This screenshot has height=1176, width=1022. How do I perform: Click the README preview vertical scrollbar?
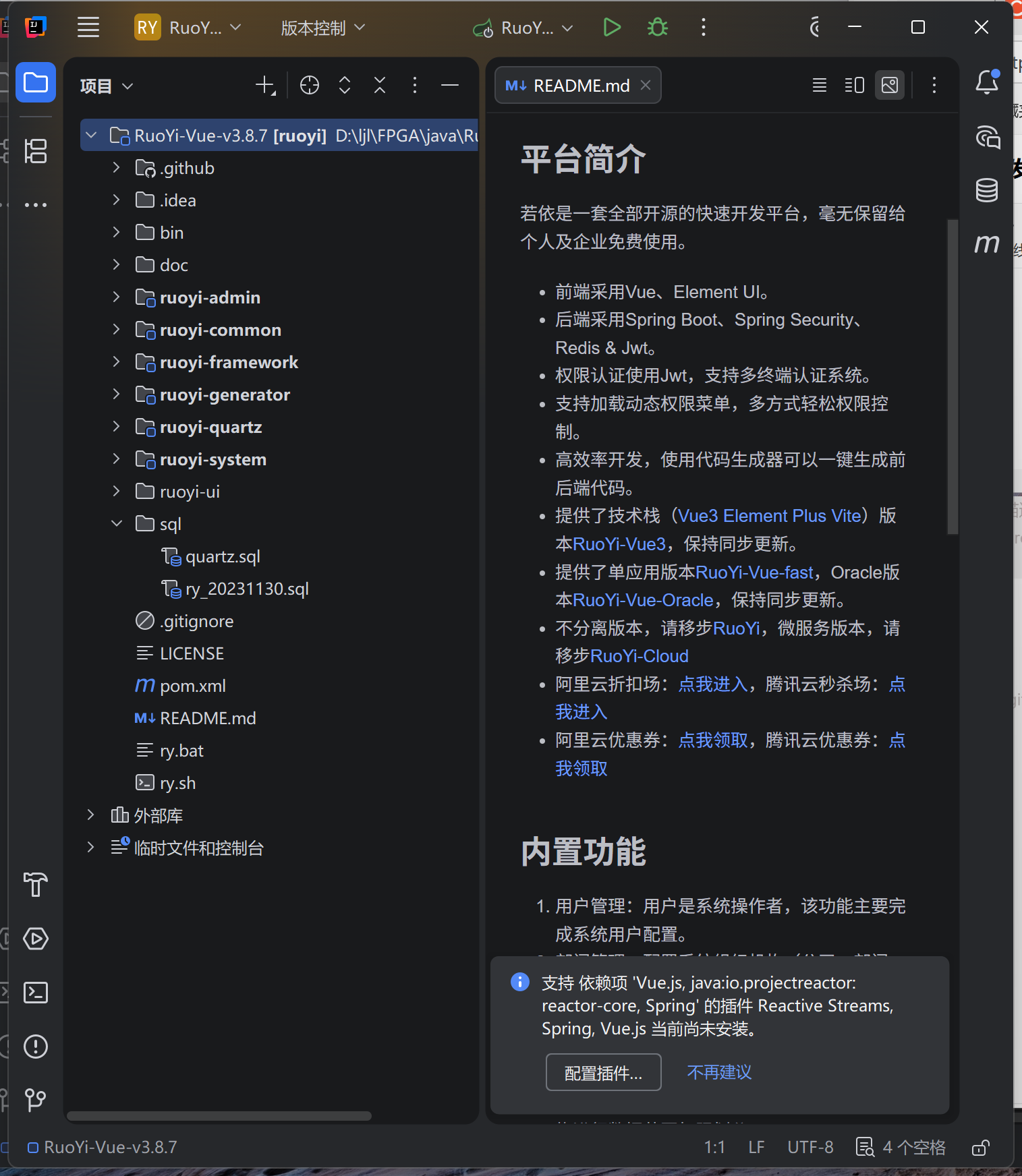pyautogui.click(x=953, y=377)
